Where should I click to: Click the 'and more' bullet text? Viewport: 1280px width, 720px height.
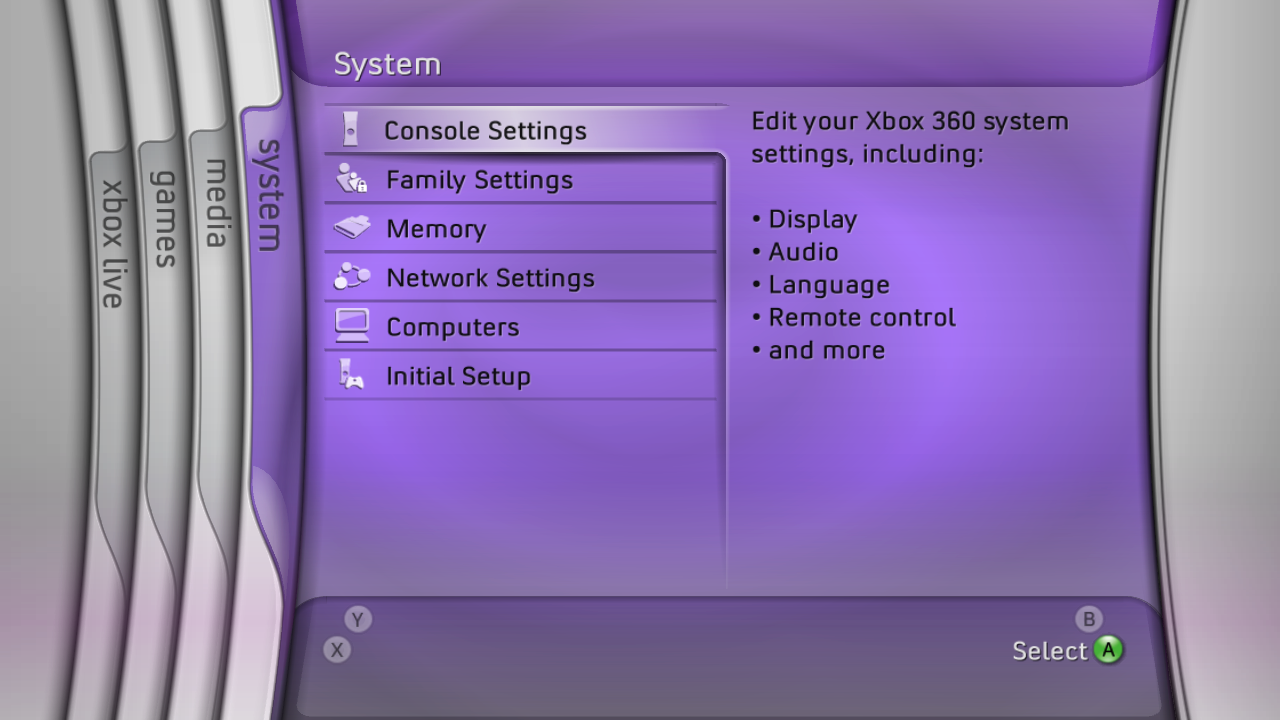click(826, 351)
